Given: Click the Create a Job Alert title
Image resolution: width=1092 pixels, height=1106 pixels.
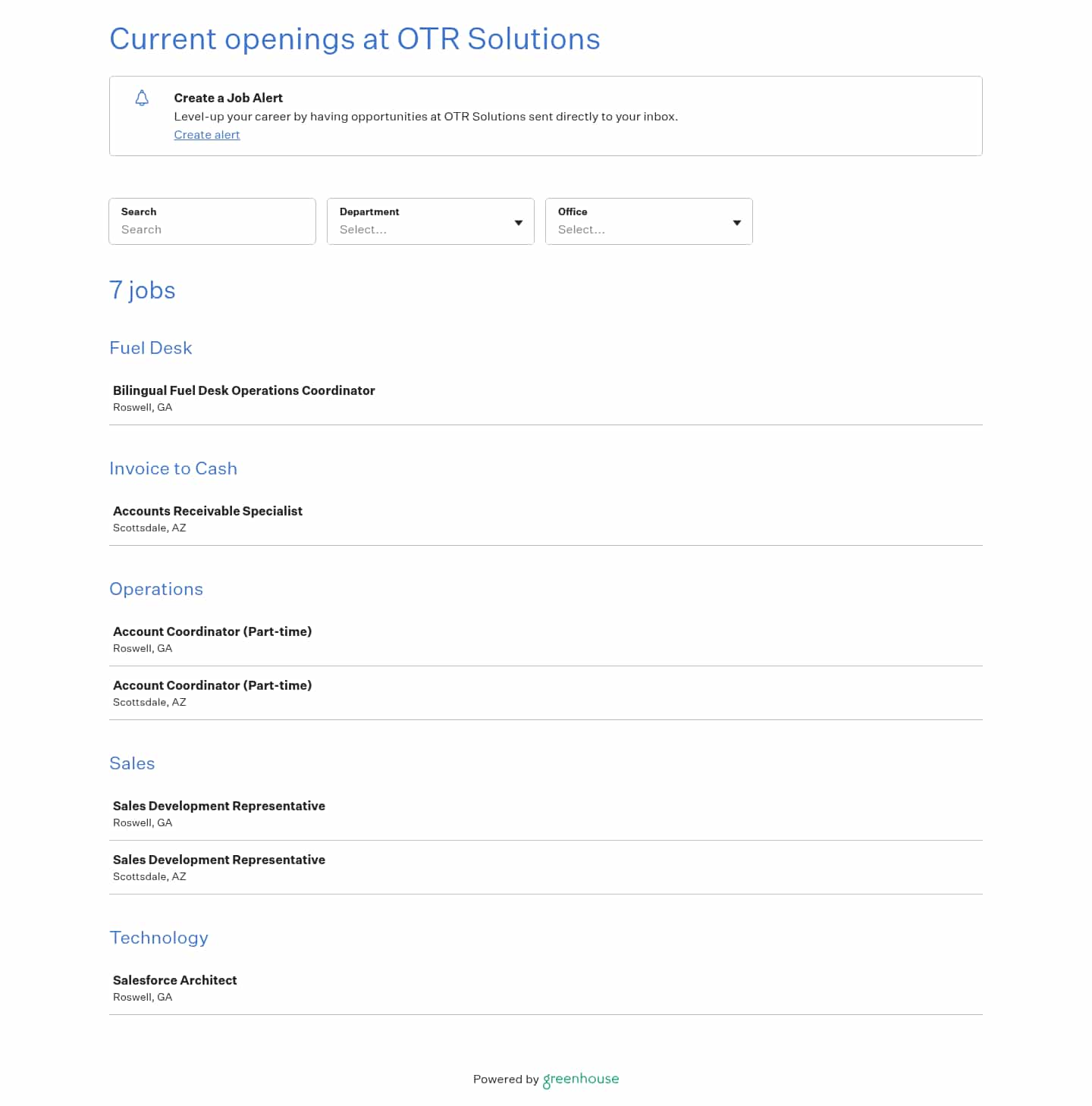Looking at the screenshot, I should pyautogui.click(x=228, y=98).
